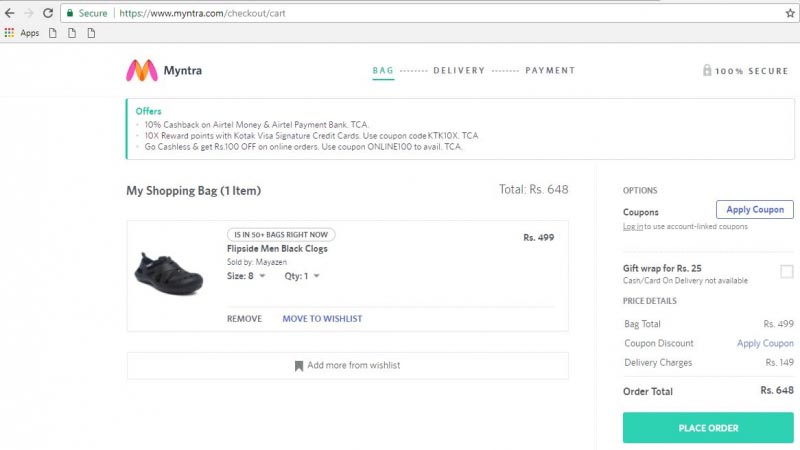Click Apply Coupon link in Price Details
Image resolution: width=800 pixels, height=450 pixels.
(x=765, y=343)
